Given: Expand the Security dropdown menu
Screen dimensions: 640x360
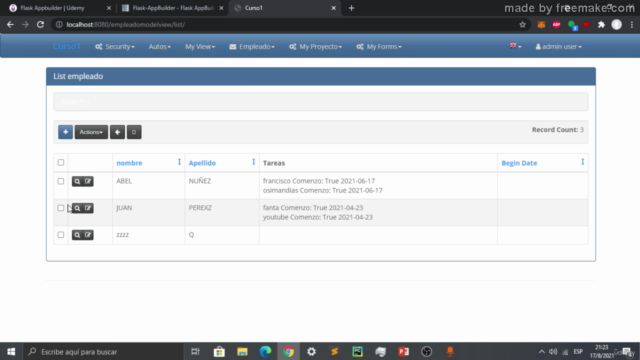Looking at the screenshot, I should pyautogui.click(x=115, y=47).
